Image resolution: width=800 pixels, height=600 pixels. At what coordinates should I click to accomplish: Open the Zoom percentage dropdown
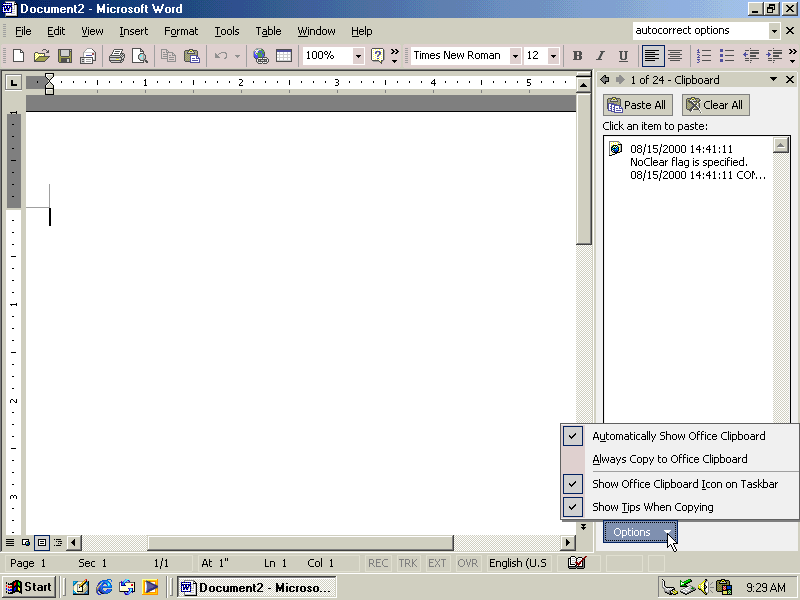[x=358, y=56]
